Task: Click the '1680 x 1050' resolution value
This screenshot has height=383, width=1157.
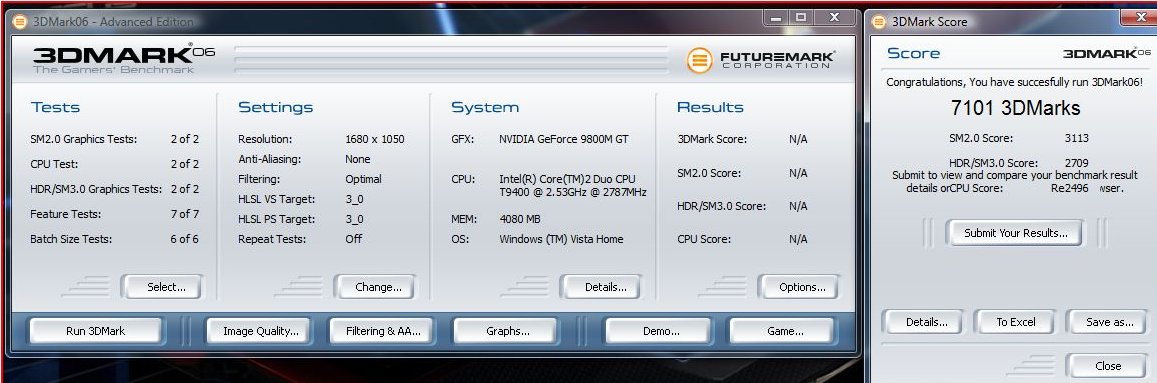Action: [x=375, y=139]
